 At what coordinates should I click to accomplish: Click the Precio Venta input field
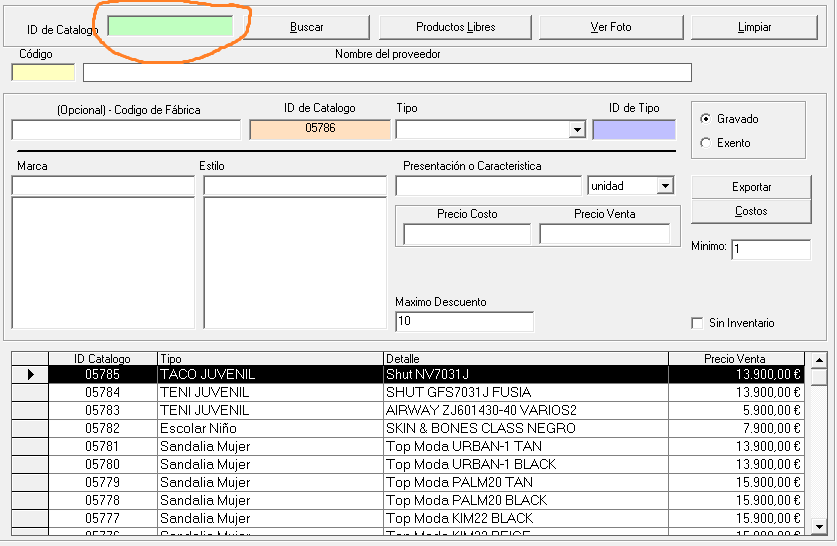(604, 234)
